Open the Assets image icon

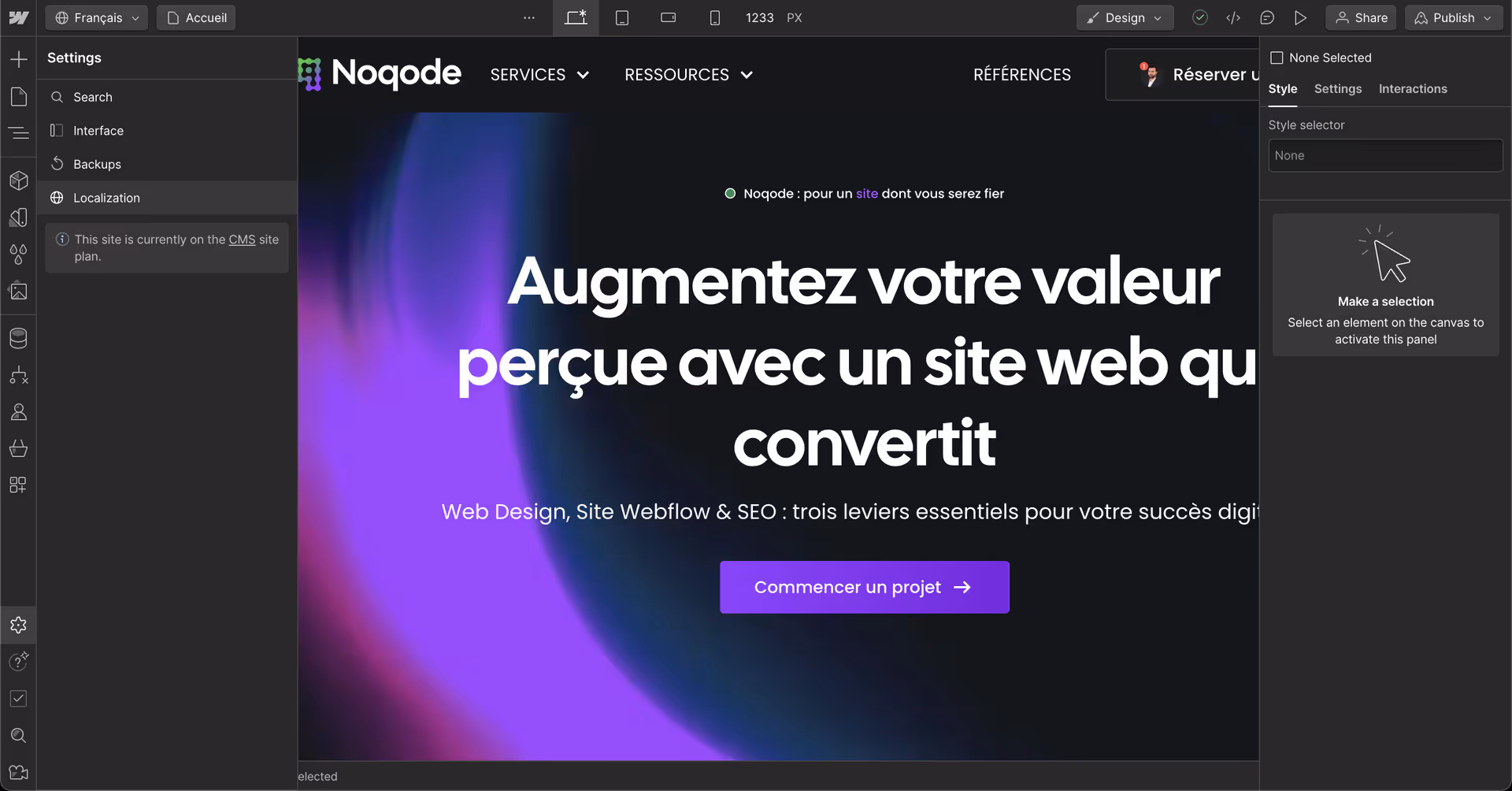click(x=18, y=291)
